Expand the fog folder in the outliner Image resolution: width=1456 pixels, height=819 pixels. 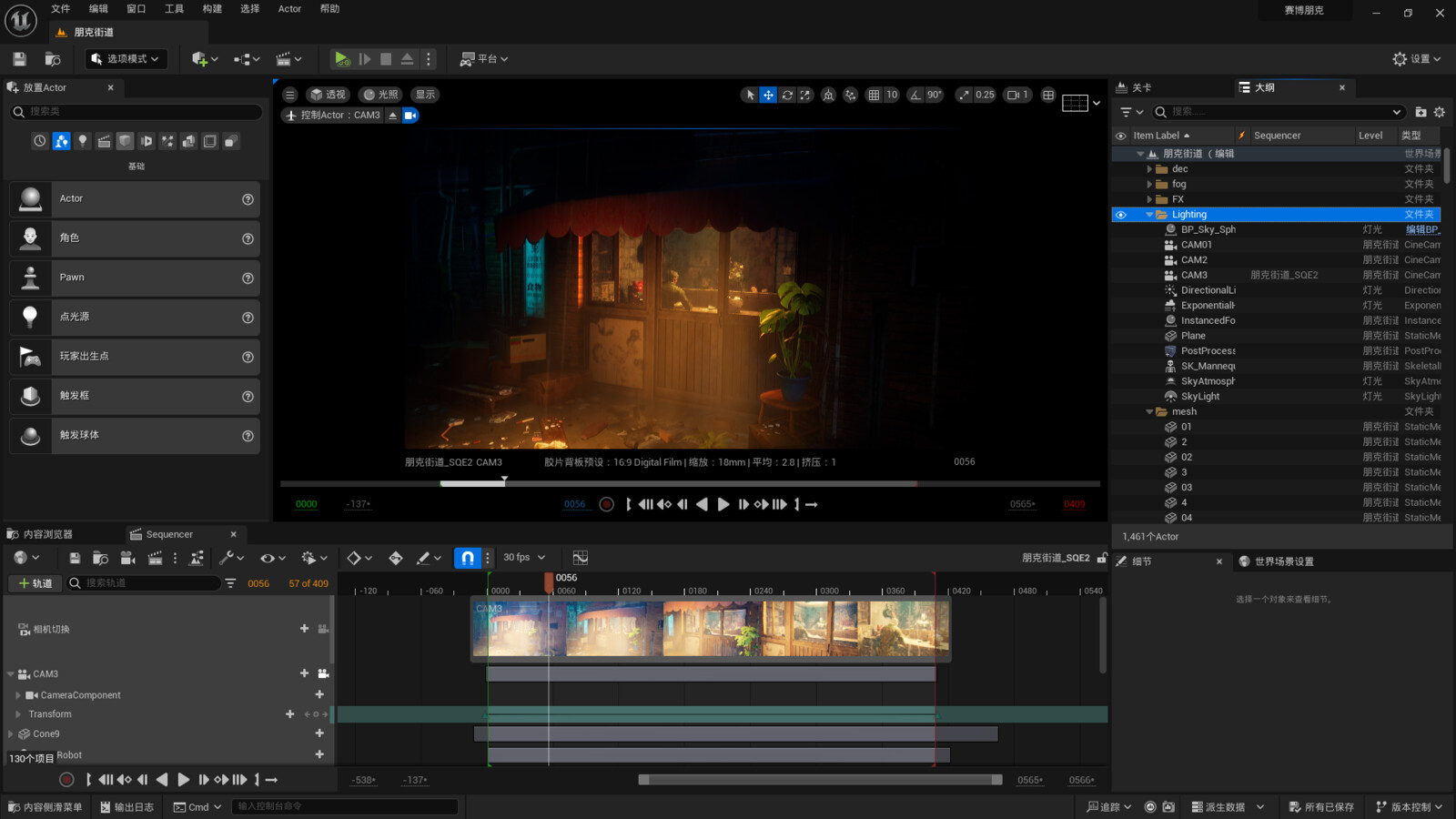point(1149,185)
